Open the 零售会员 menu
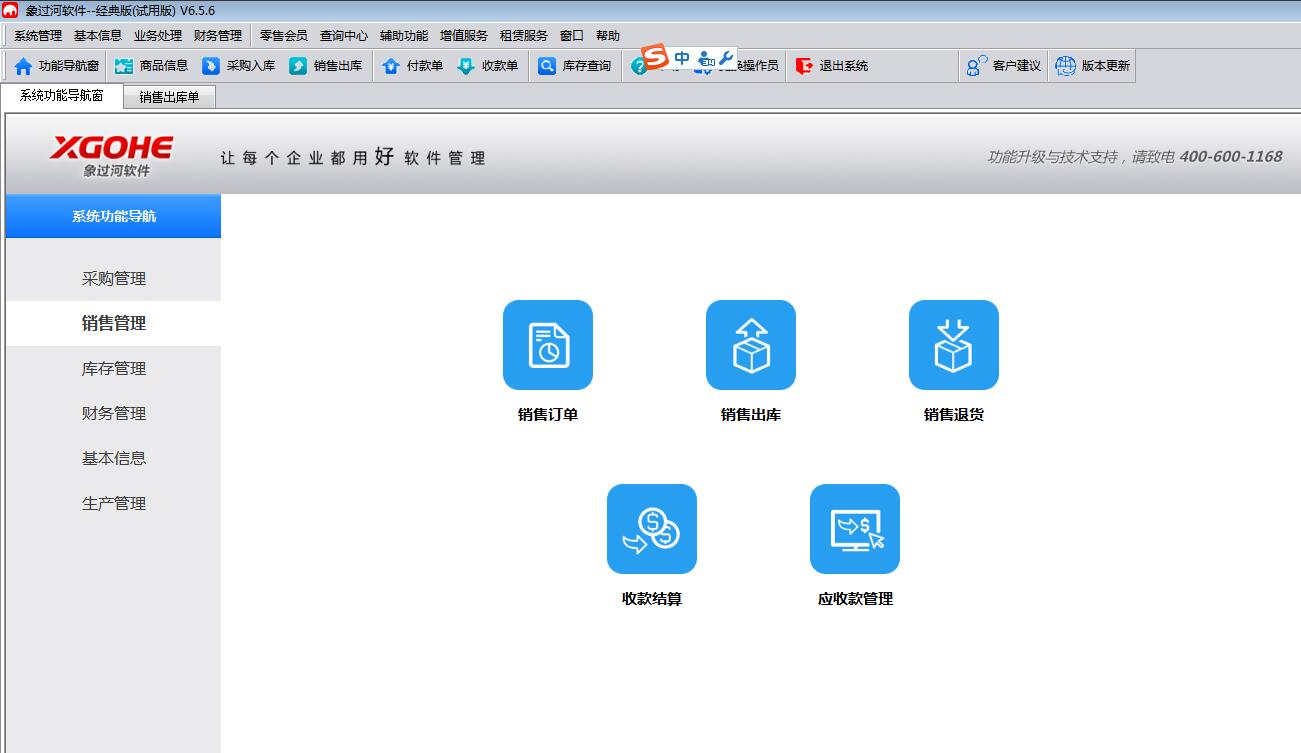The image size is (1301, 753). 284,35
